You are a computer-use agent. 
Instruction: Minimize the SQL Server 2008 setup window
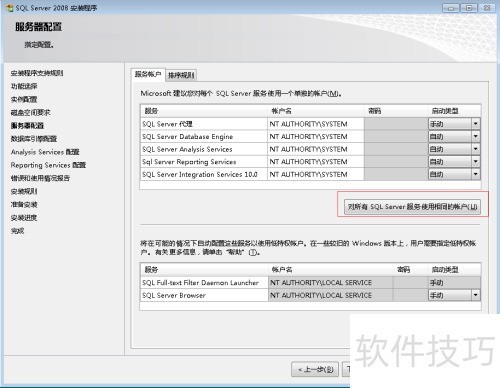pos(451,8)
